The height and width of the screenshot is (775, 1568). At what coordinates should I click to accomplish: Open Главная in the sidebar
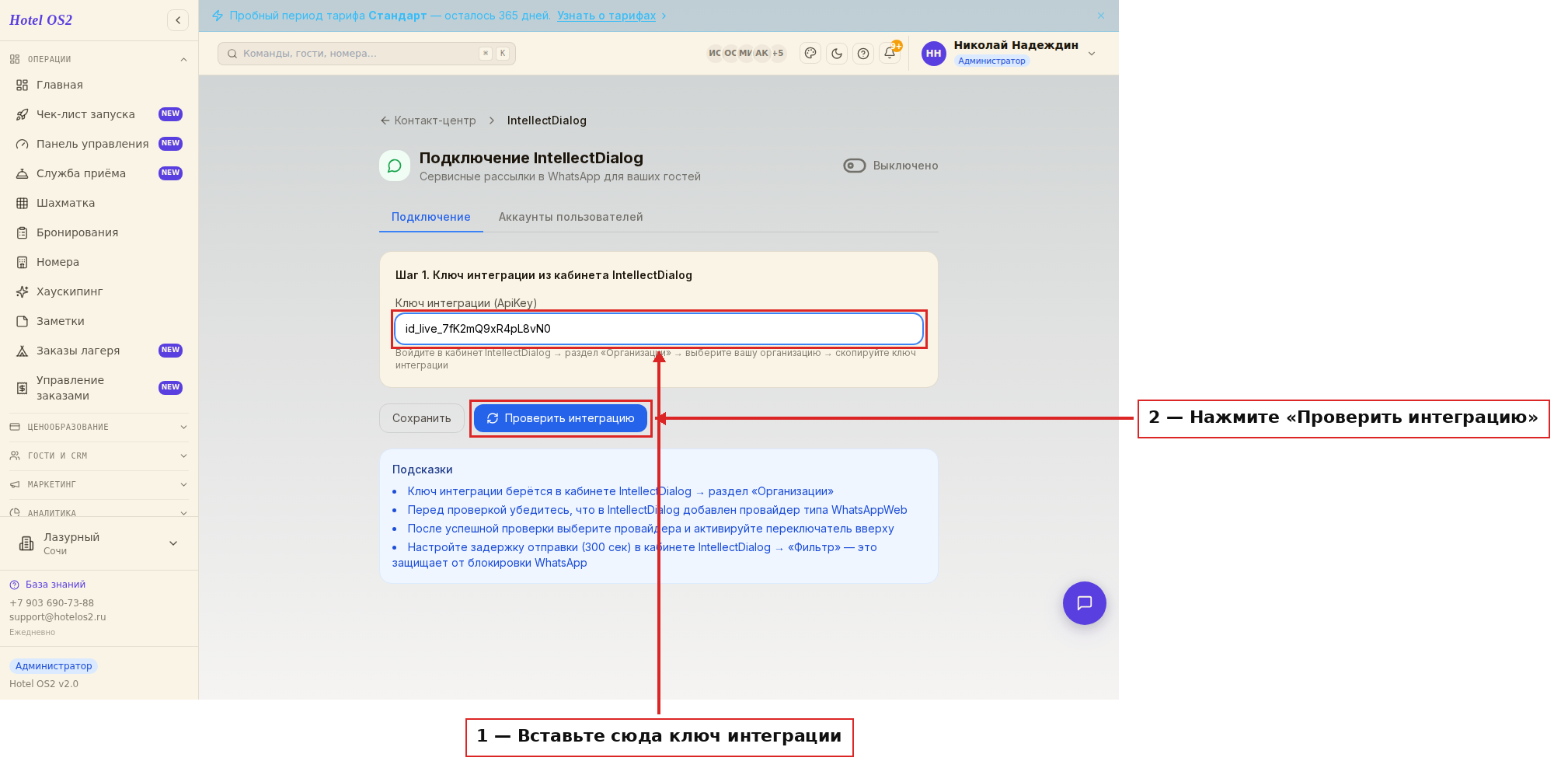(99, 85)
